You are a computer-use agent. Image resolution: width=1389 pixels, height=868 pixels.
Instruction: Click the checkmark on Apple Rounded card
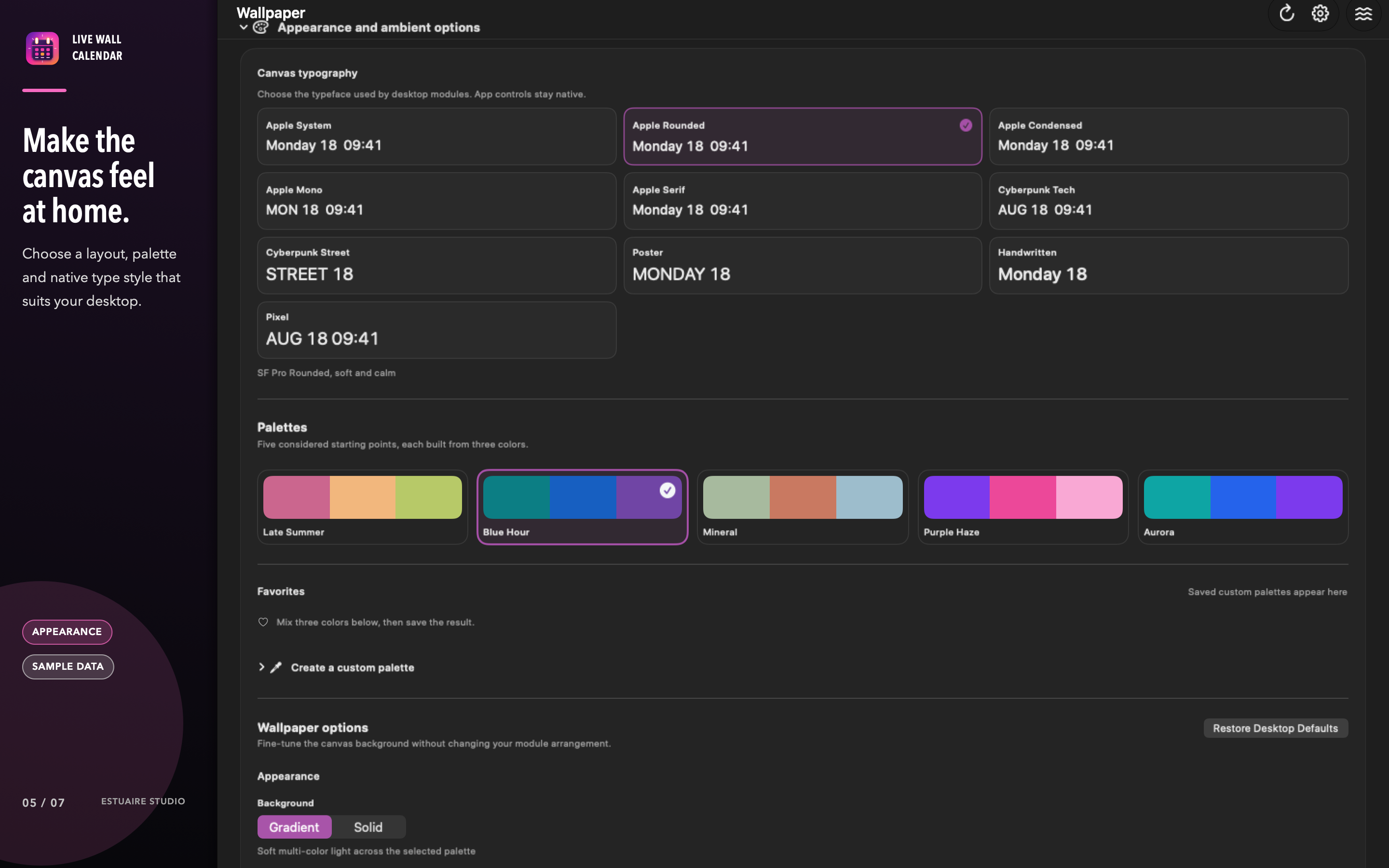(966, 125)
